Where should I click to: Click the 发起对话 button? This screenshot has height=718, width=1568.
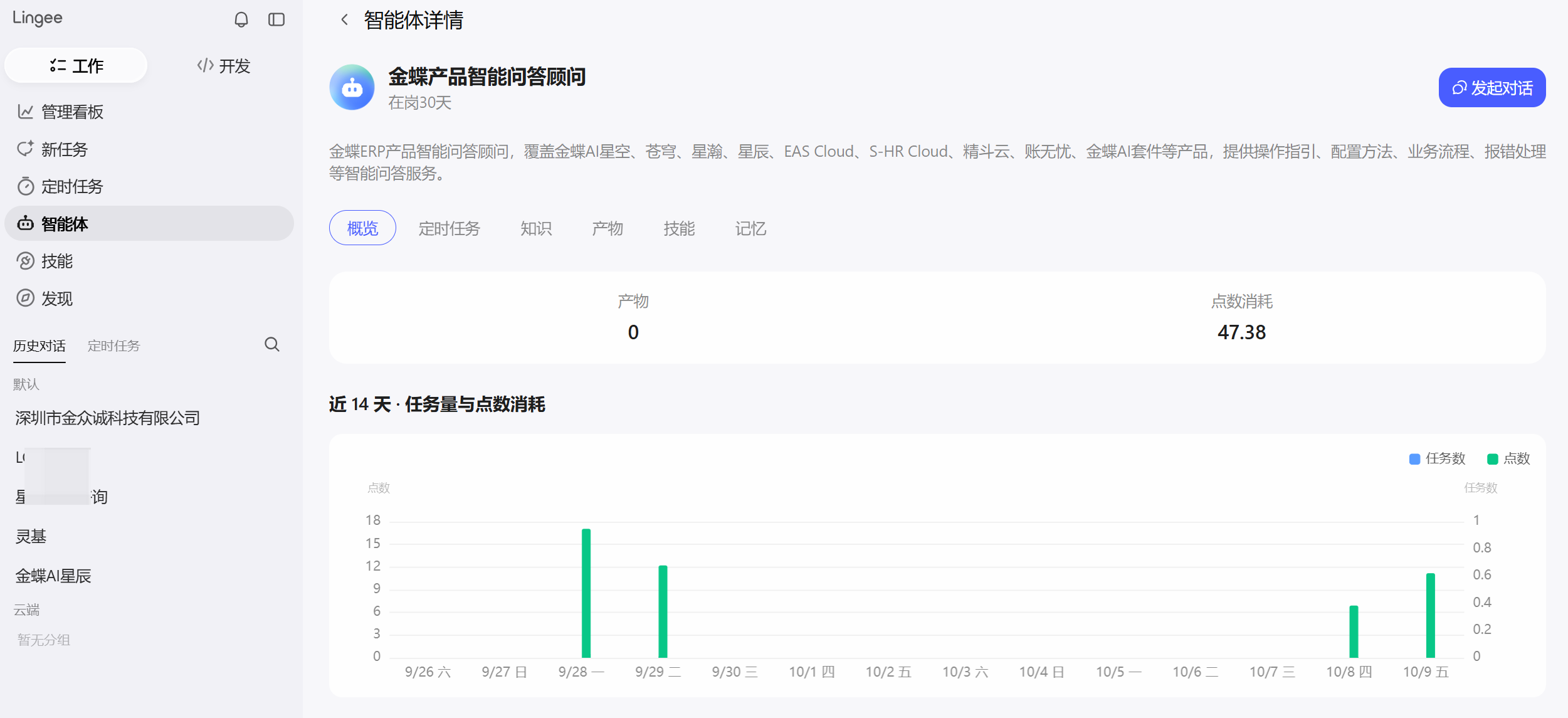[x=1492, y=88]
